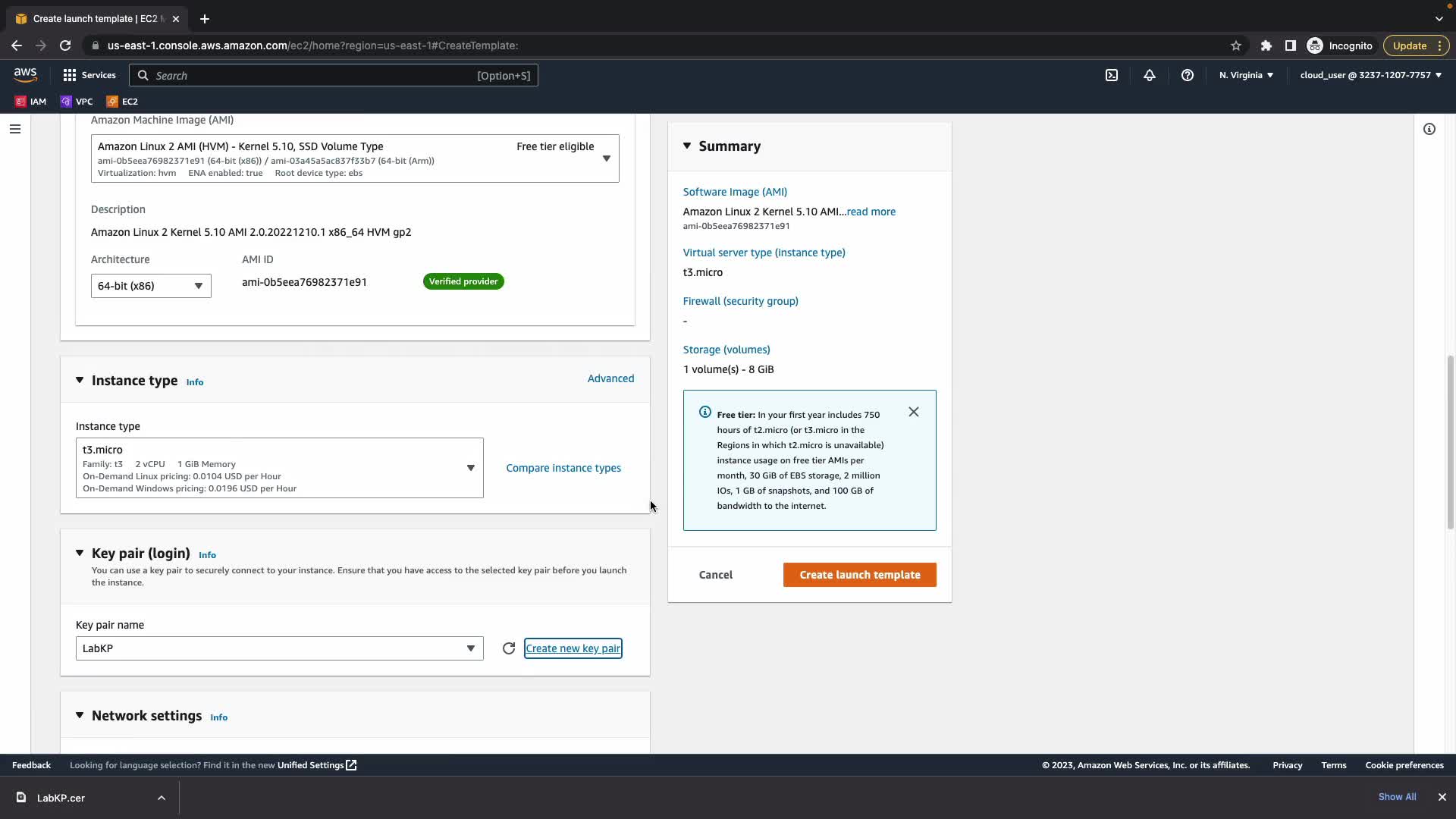Open the Services grid menu
Image resolution: width=1456 pixels, height=819 pixels.
coord(89,75)
